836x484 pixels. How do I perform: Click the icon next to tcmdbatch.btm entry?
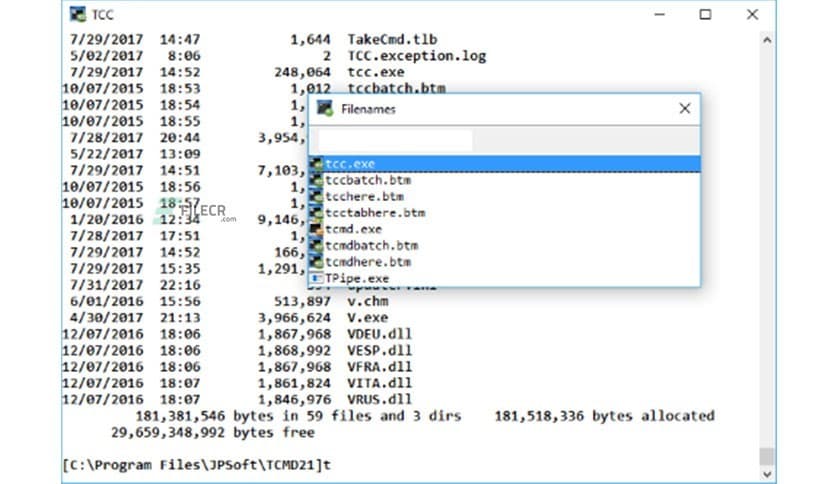click(x=317, y=246)
